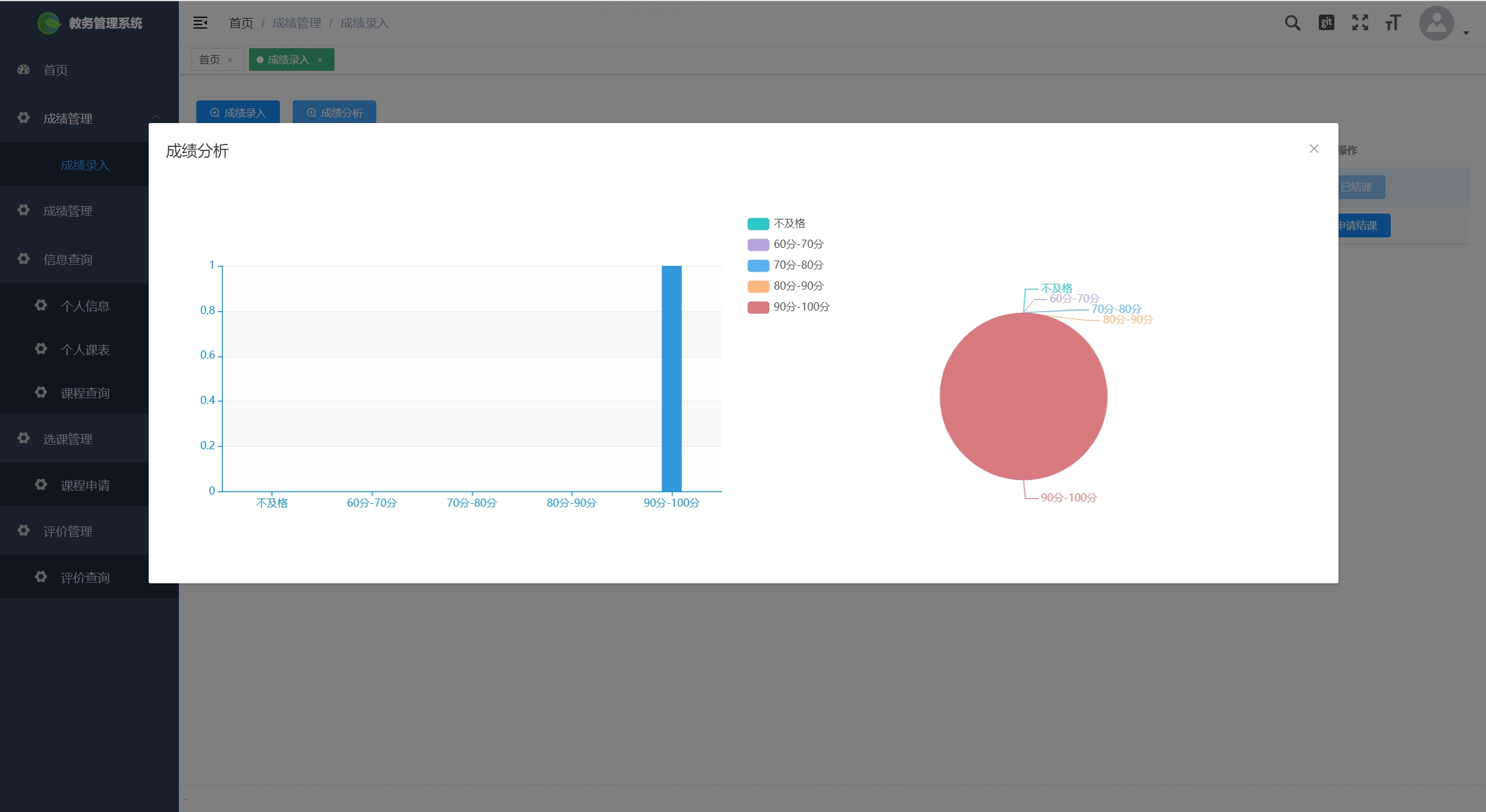Click the user avatar icon
Screen dimensions: 1486x812
(x=1435, y=23)
